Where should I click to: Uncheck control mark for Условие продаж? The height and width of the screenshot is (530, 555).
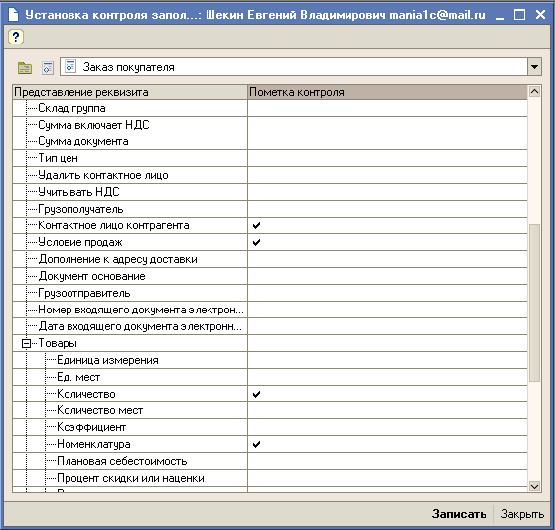pos(257,242)
